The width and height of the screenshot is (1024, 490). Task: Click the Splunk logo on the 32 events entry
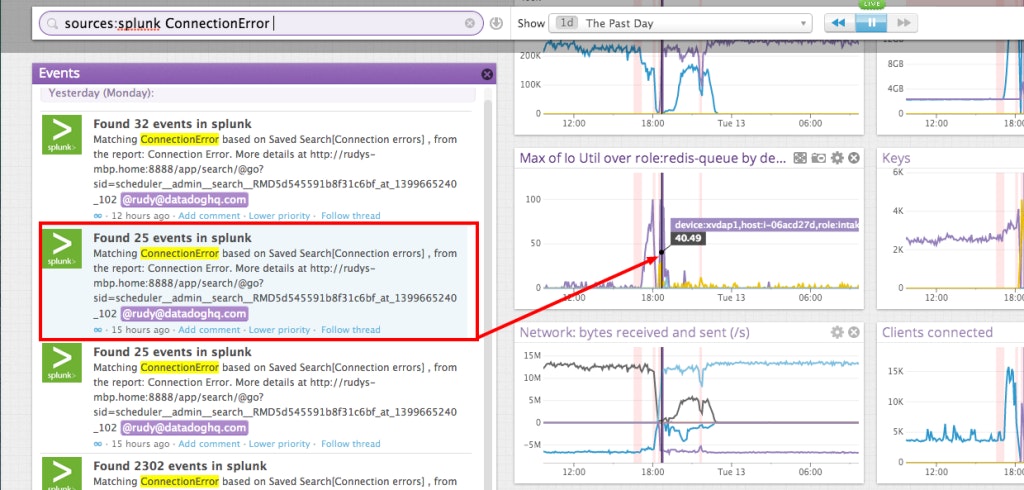(62, 135)
